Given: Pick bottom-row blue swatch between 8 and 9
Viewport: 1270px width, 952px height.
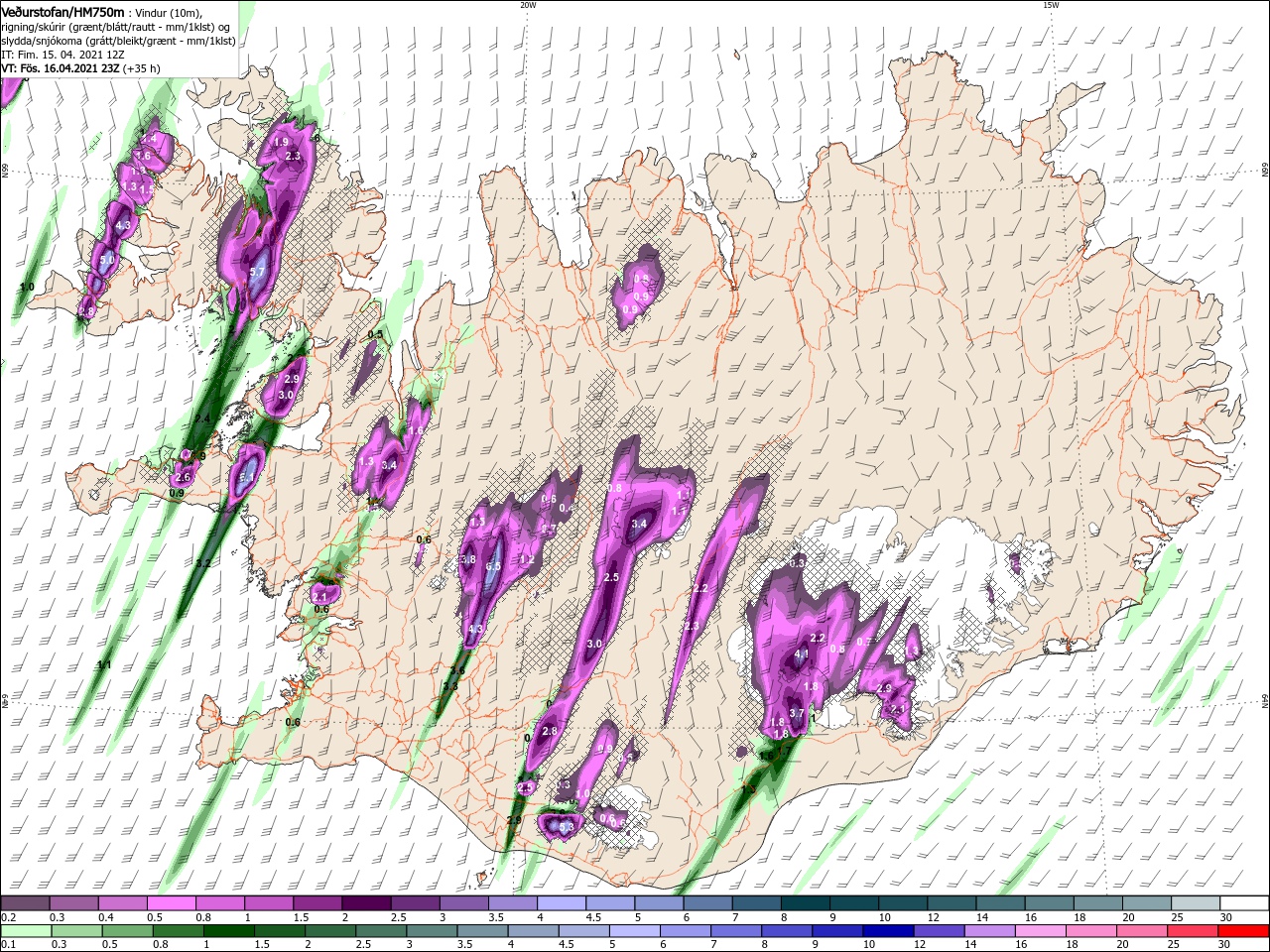Looking at the screenshot, I should (x=787, y=931).
